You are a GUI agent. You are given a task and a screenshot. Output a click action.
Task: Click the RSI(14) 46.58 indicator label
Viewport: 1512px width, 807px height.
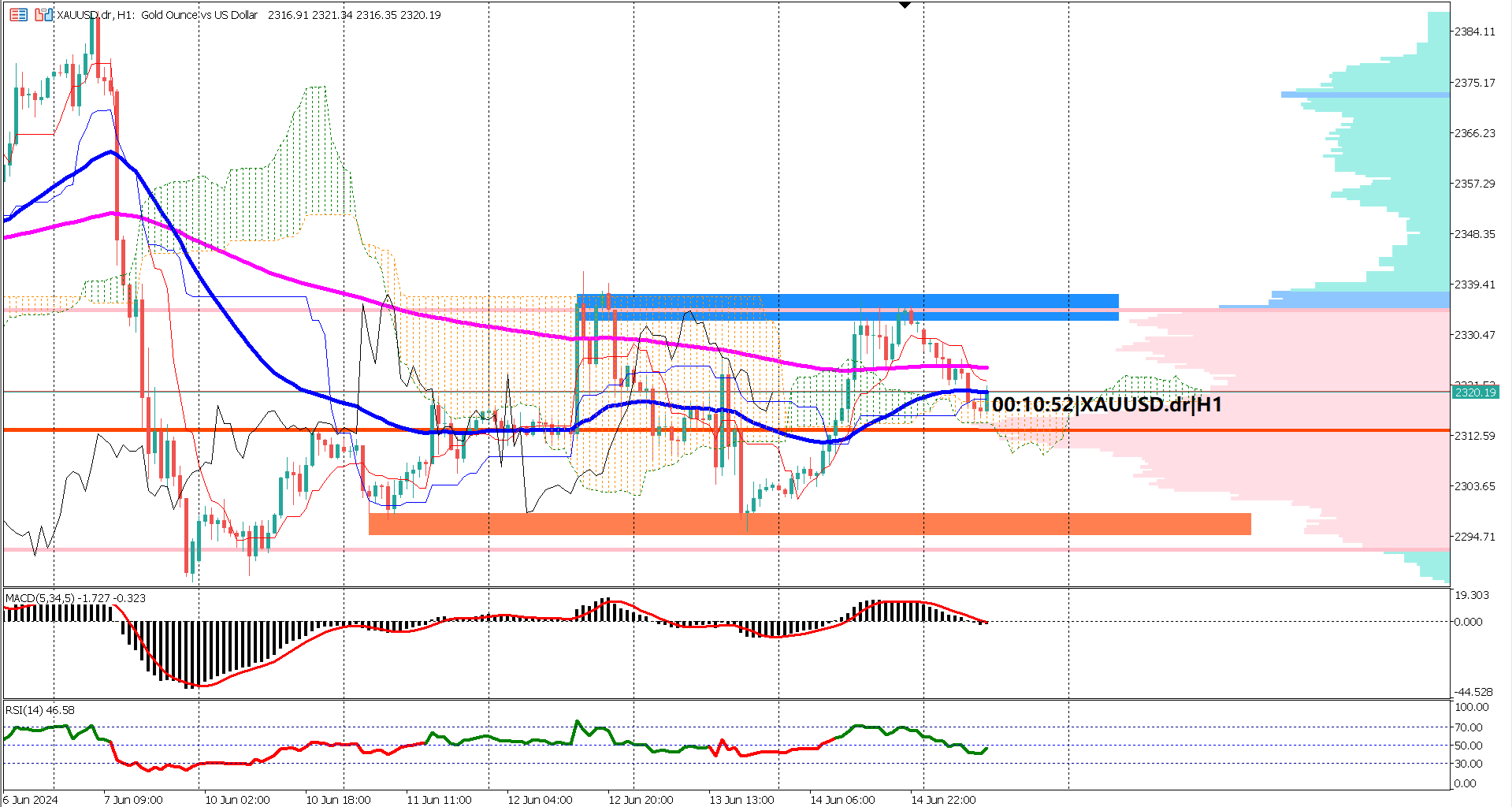tap(38, 710)
